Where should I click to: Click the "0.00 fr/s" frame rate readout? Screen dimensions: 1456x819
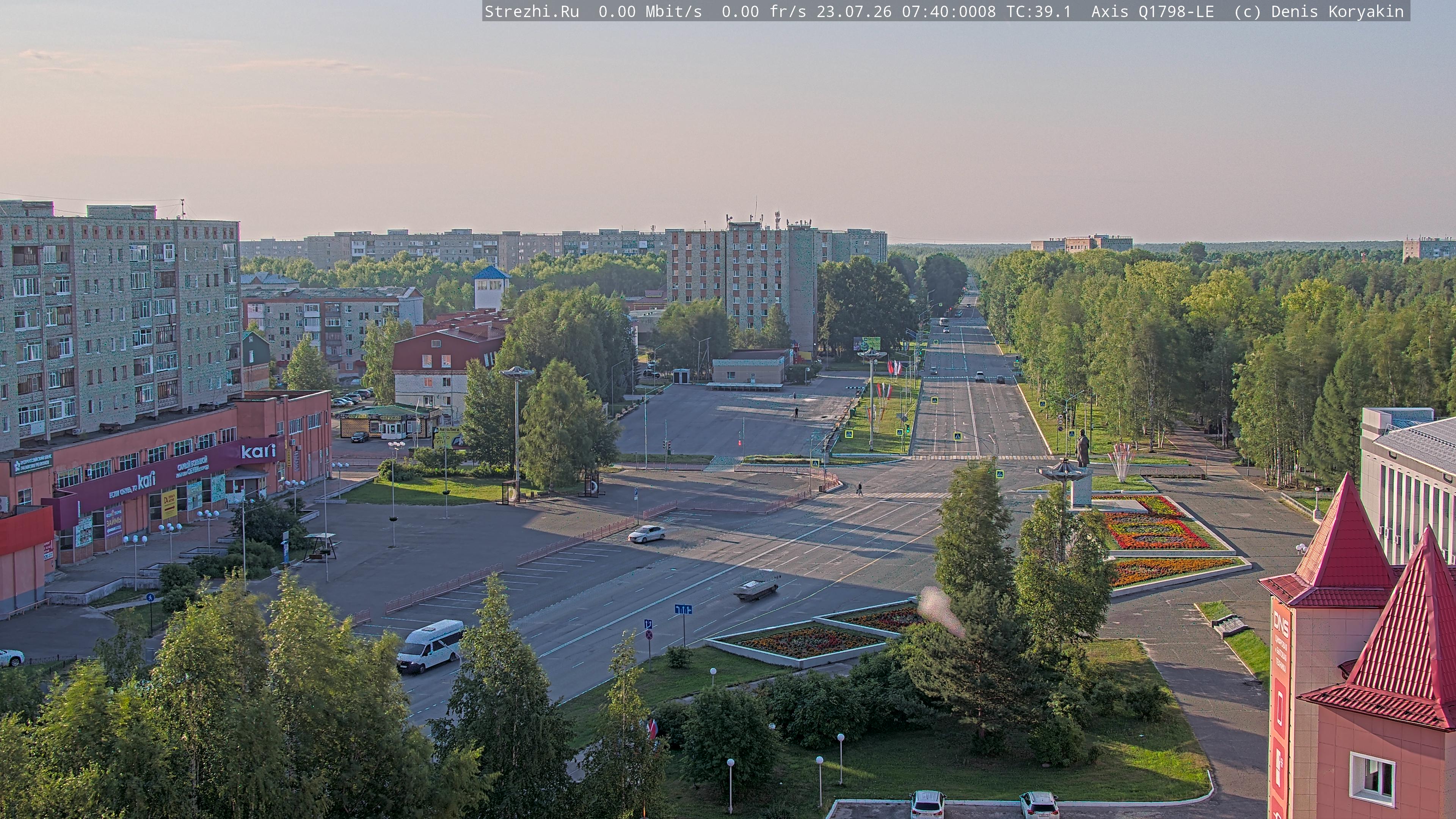point(764,11)
